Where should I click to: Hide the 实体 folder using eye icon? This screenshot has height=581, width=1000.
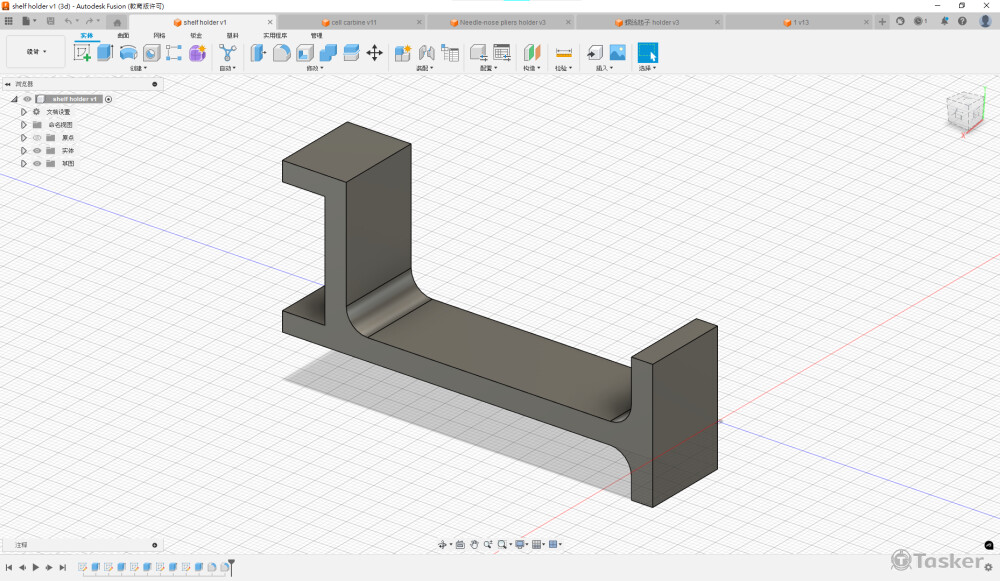(x=37, y=151)
